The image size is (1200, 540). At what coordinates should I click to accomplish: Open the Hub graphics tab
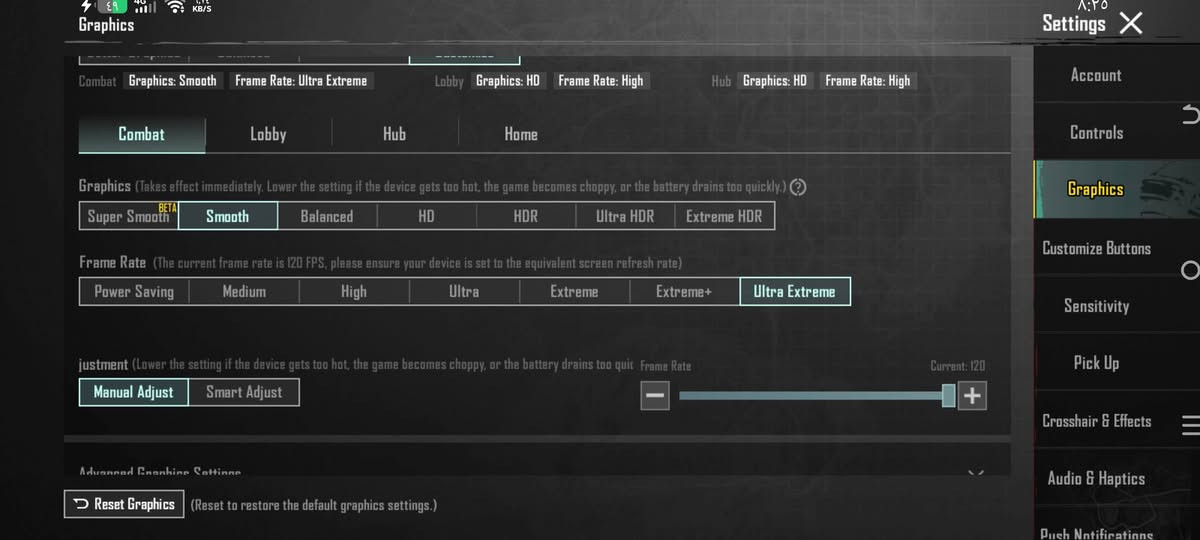[394, 134]
